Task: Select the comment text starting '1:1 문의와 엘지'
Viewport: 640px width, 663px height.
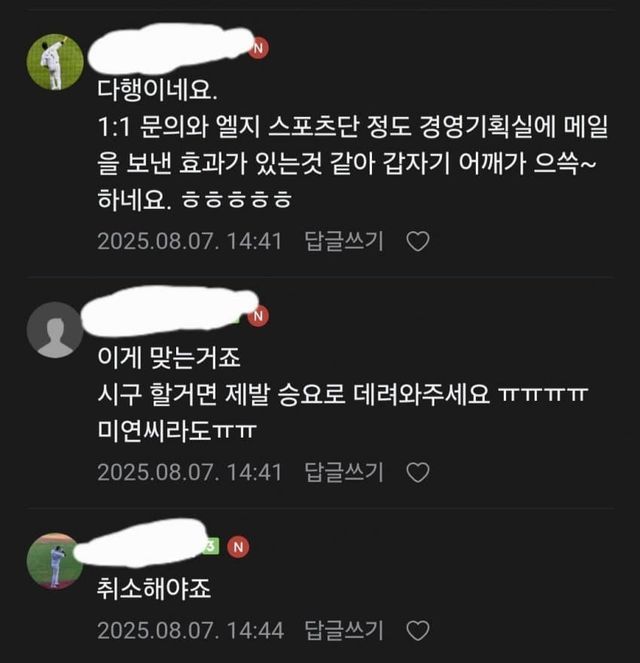Action: click(353, 163)
